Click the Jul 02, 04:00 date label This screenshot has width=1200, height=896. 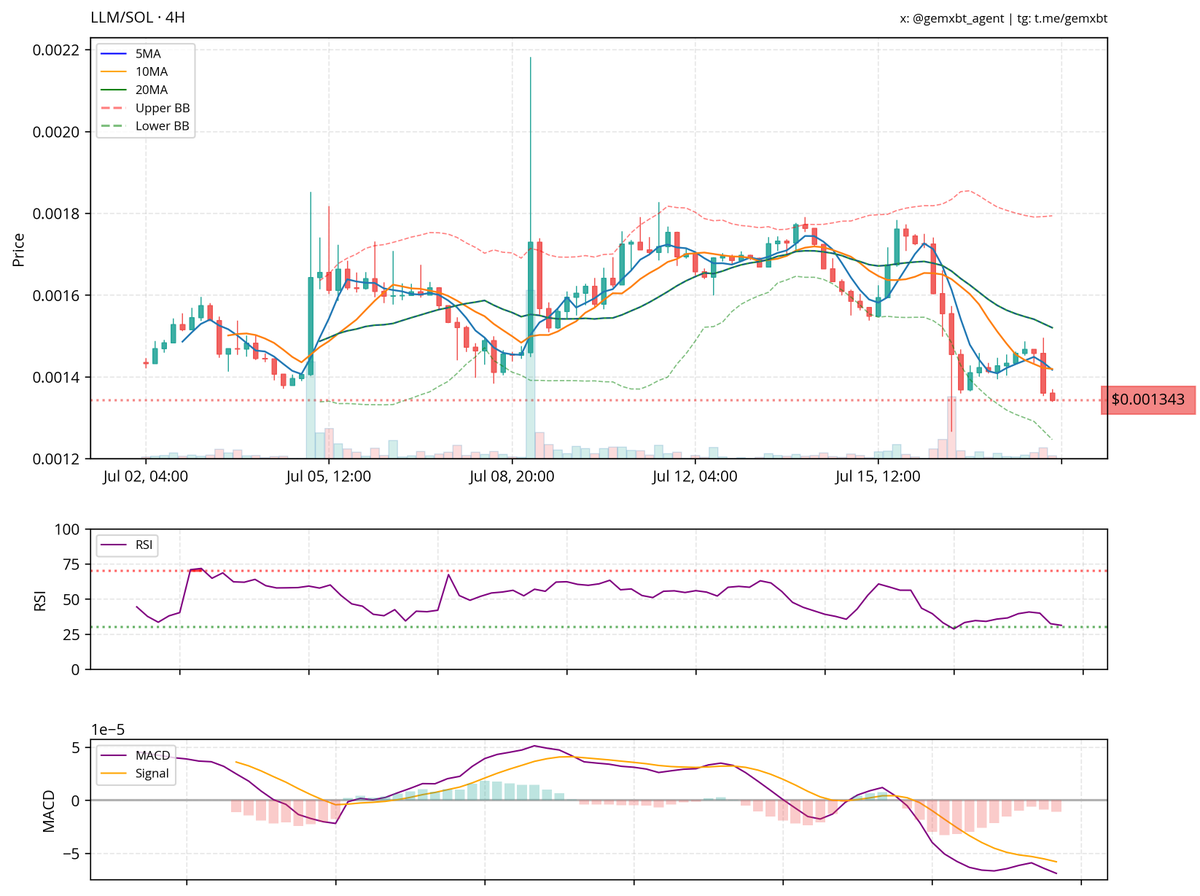point(145,477)
